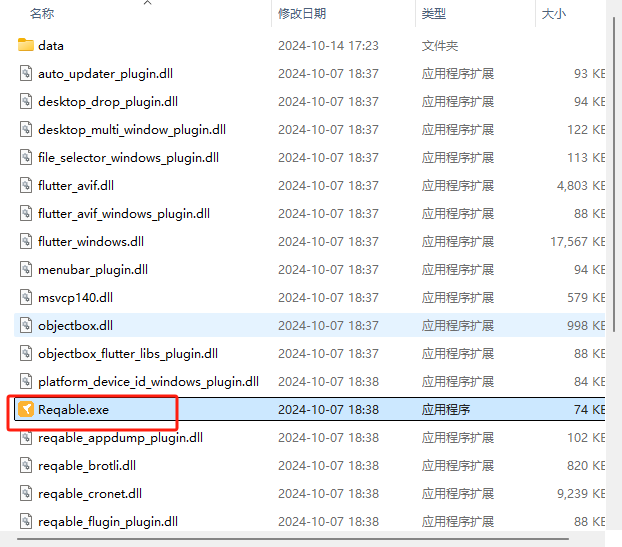Select file name objectbox_flutter_libs_plugin.dll
622x547 pixels.
coord(128,354)
